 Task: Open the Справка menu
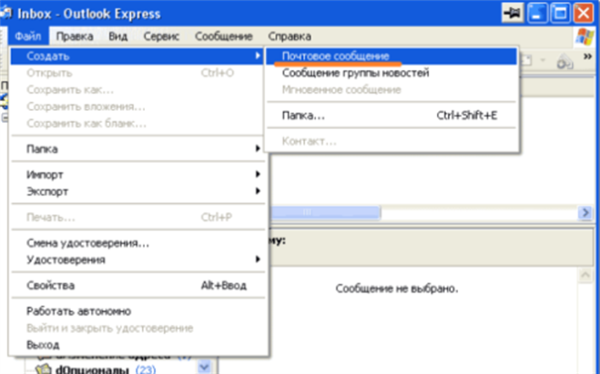tap(289, 36)
